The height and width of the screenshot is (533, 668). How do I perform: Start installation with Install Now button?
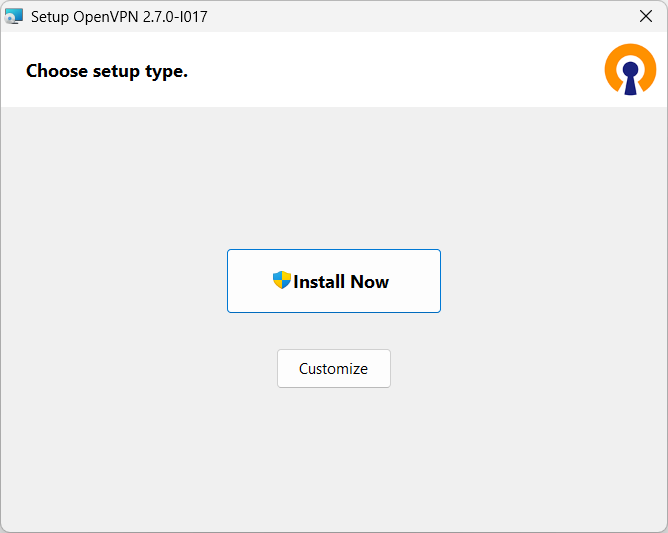334,281
